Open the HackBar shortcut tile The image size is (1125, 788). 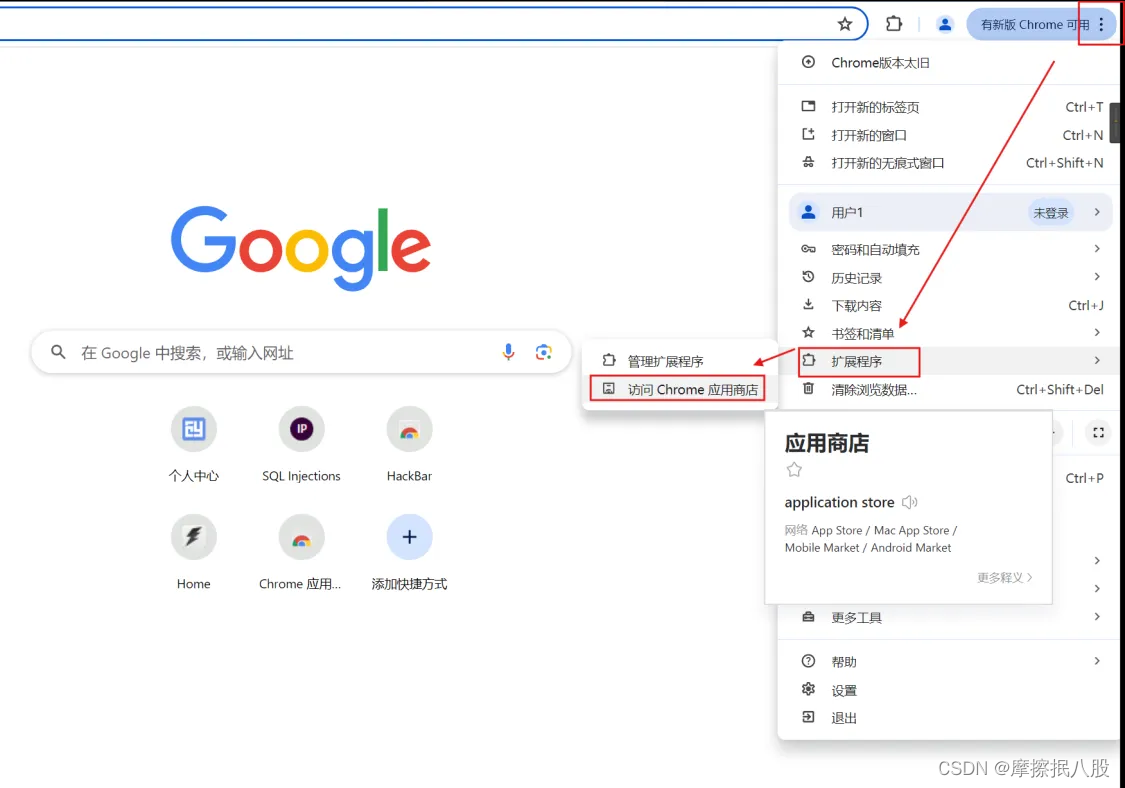pos(409,445)
